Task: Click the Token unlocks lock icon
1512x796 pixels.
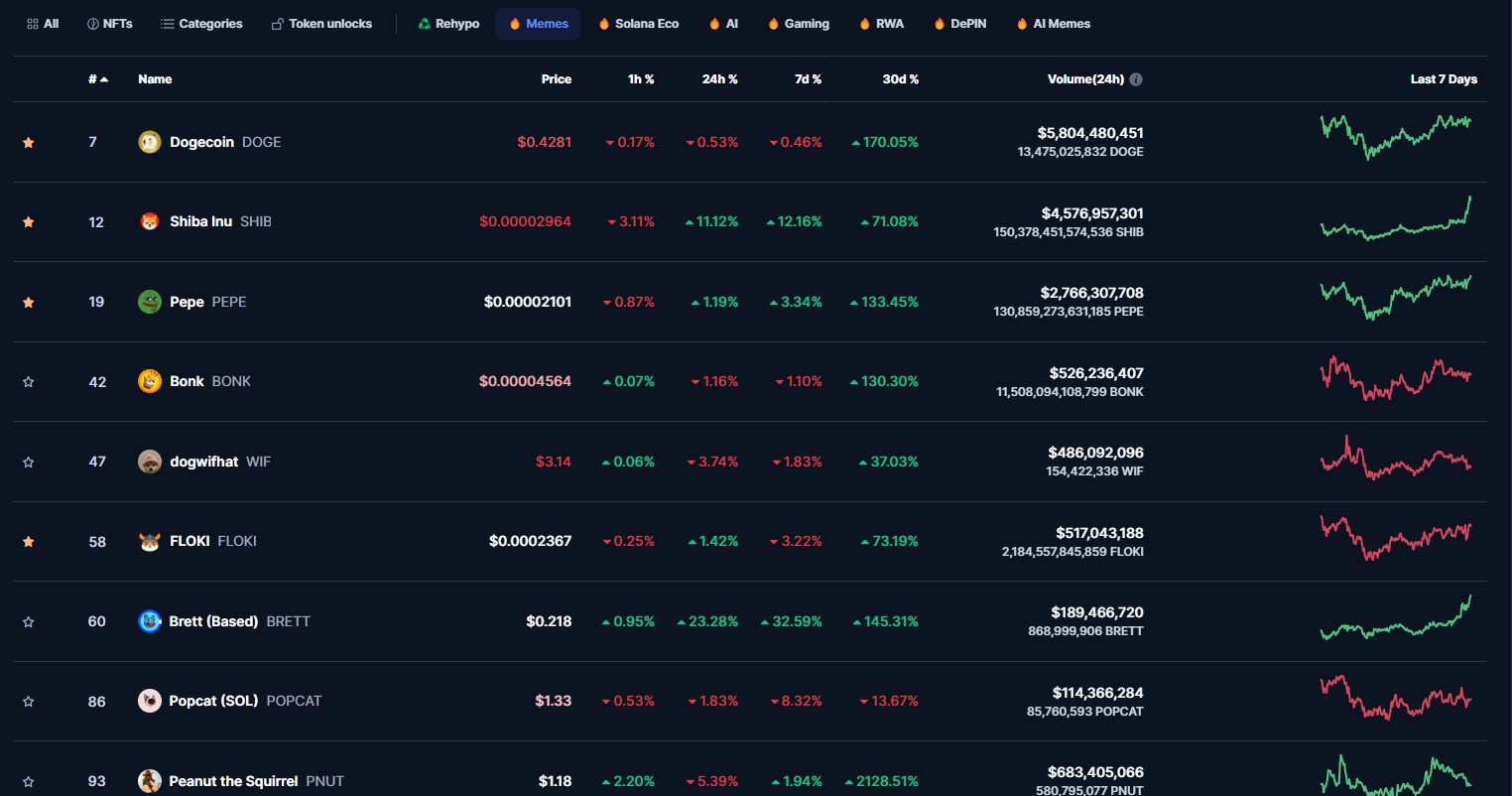Action: click(x=278, y=24)
